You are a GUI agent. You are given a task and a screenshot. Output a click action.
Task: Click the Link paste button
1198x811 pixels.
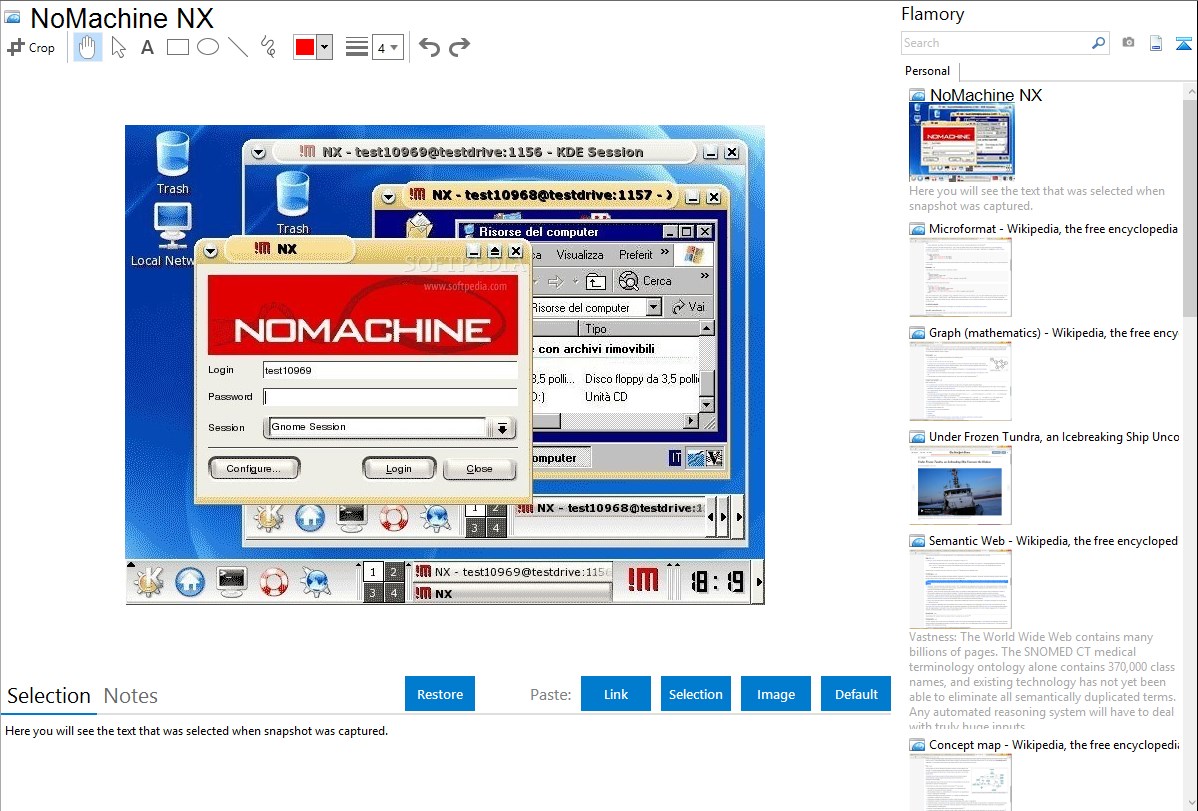tap(616, 694)
